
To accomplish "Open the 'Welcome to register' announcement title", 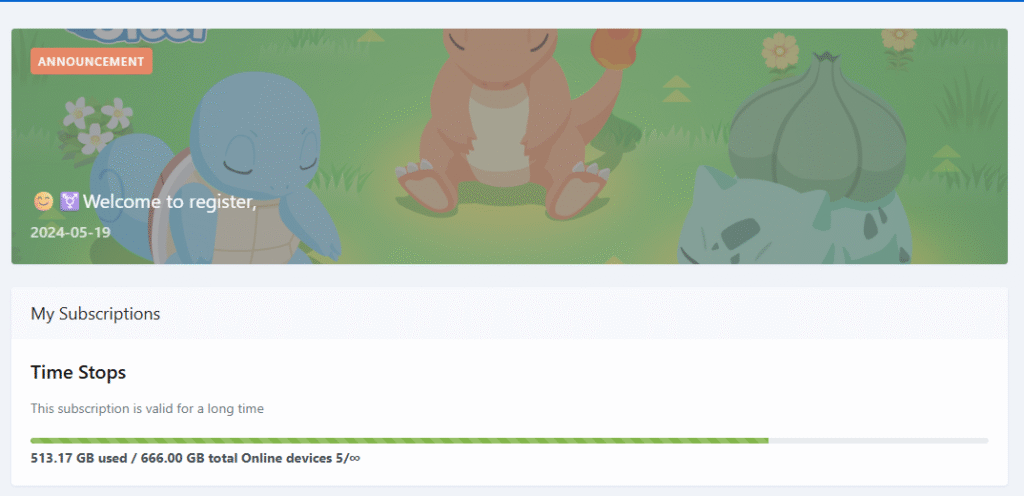I will pyautogui.click(x=170, y=202).
